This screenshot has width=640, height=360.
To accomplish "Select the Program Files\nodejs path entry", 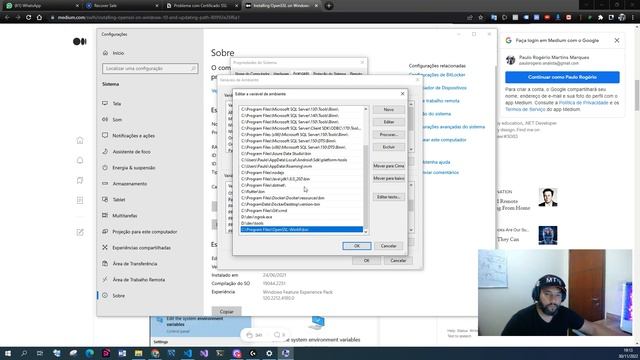I will (301, 173).
